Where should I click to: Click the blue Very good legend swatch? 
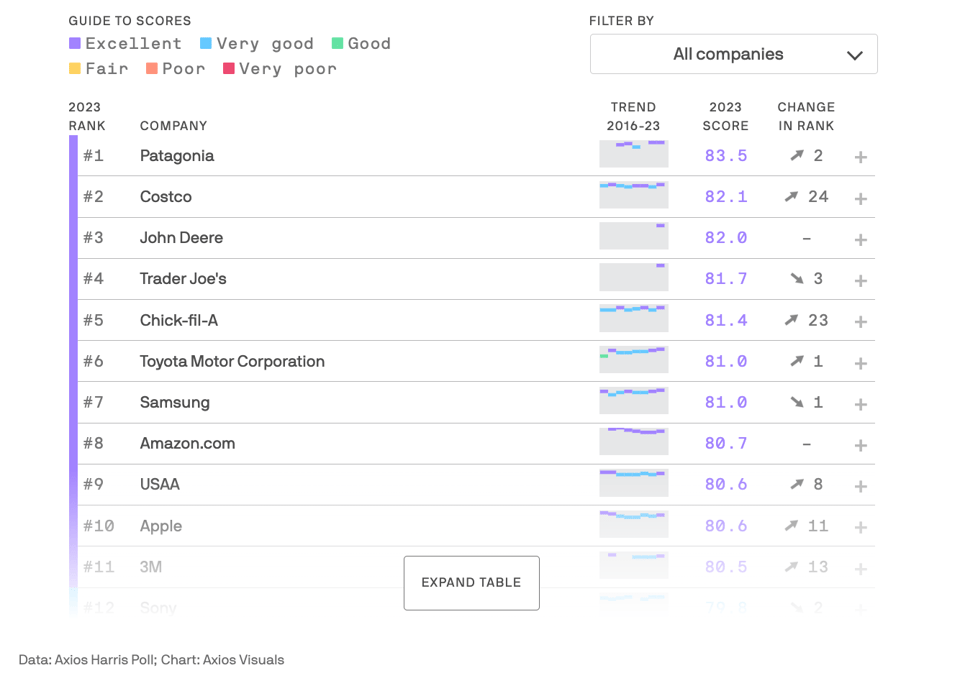[206, 44]
